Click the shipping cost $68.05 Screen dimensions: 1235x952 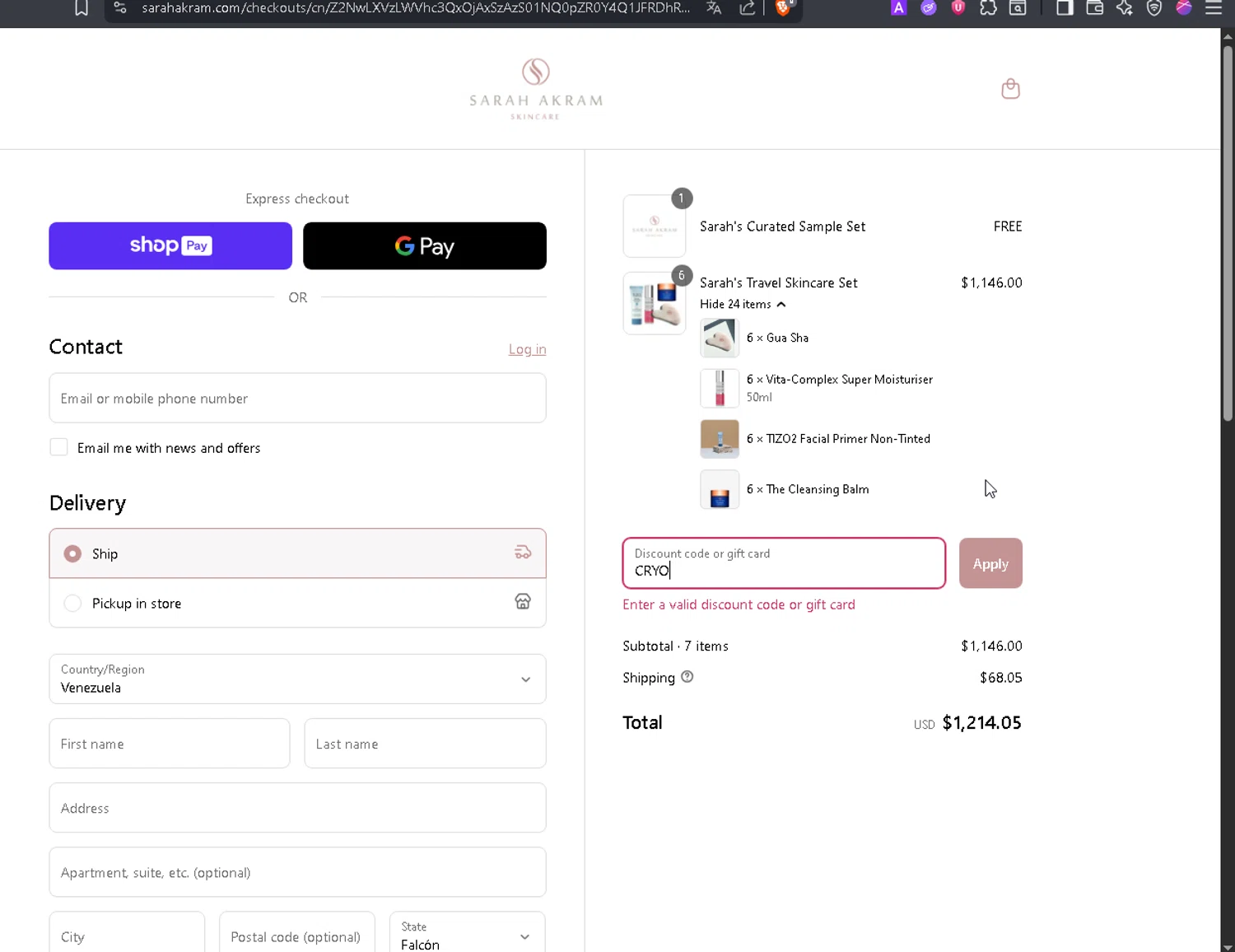(1001, 678)
